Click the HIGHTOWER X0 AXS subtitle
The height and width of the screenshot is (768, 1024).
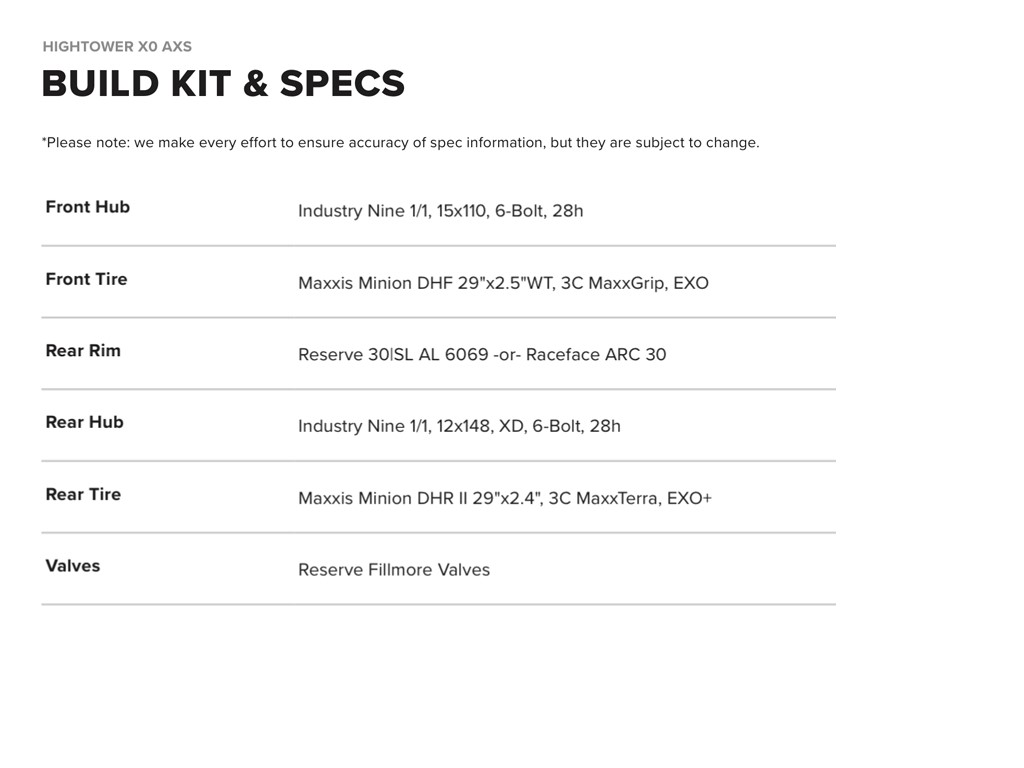tap(117, 47)
